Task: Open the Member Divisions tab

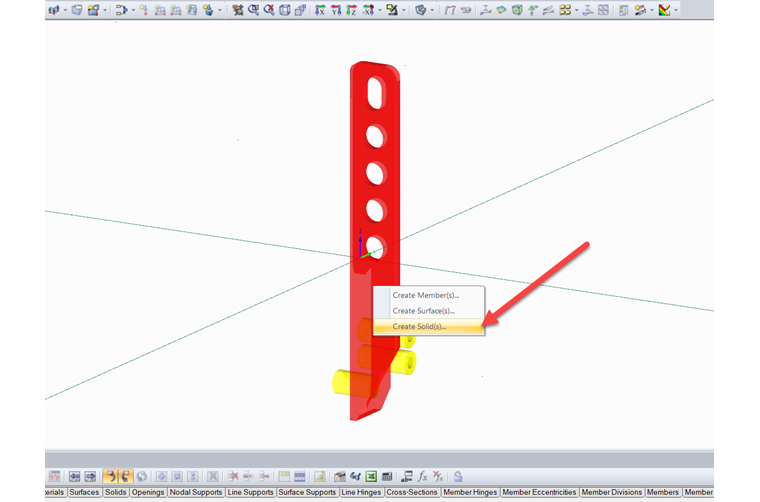Action: tap(612, 492)
